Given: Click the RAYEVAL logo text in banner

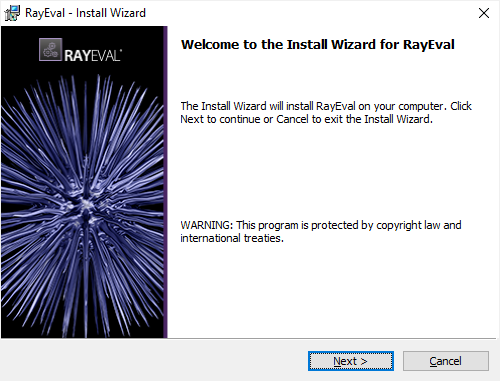Looking at the screenshot, I should [93, 56].
